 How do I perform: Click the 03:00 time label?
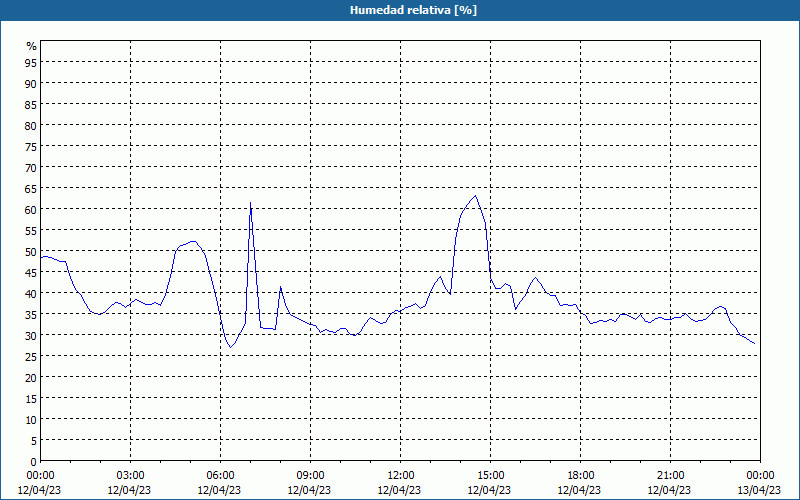130,476
